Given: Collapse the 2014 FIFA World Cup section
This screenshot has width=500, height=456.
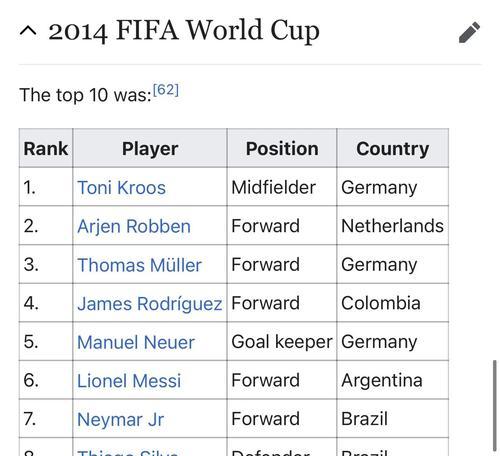Looking at the screenshot, I should 28,31.
